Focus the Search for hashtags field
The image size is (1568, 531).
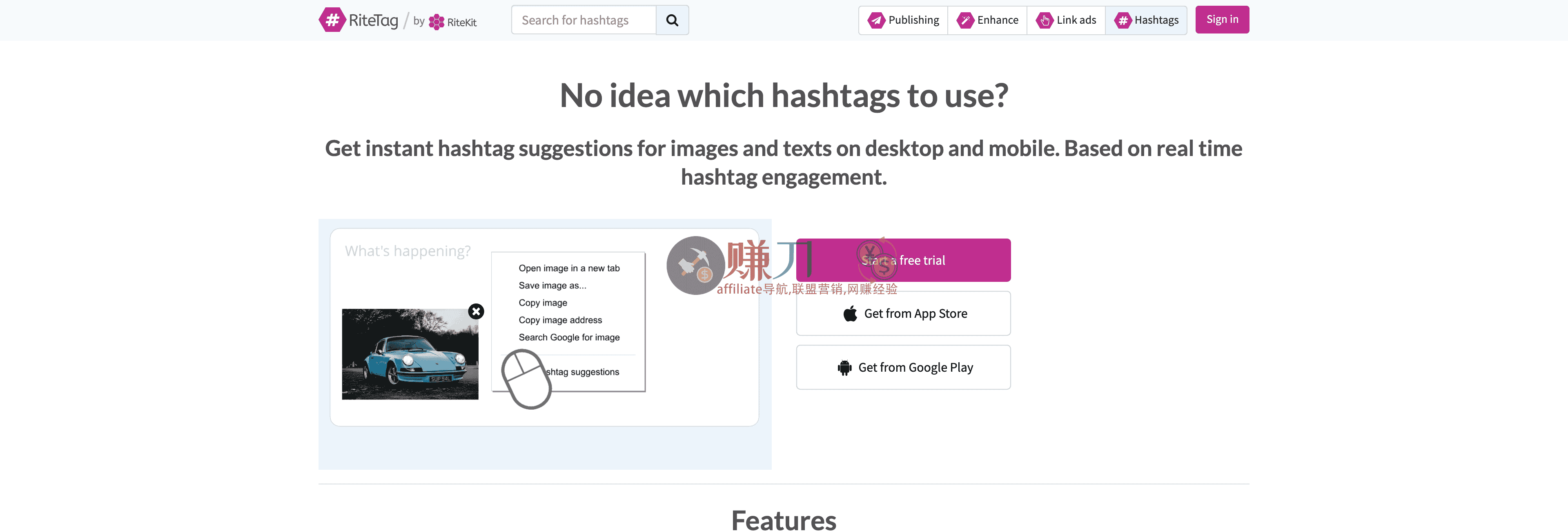tap(583, 20)
